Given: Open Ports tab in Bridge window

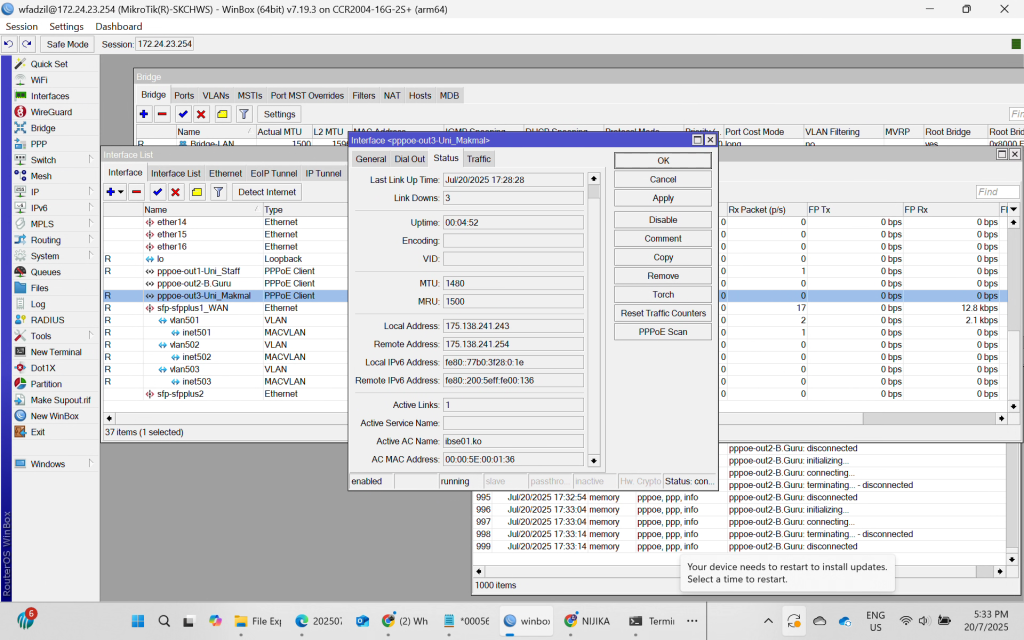Looking at the screenshot, I should (184, 95).
